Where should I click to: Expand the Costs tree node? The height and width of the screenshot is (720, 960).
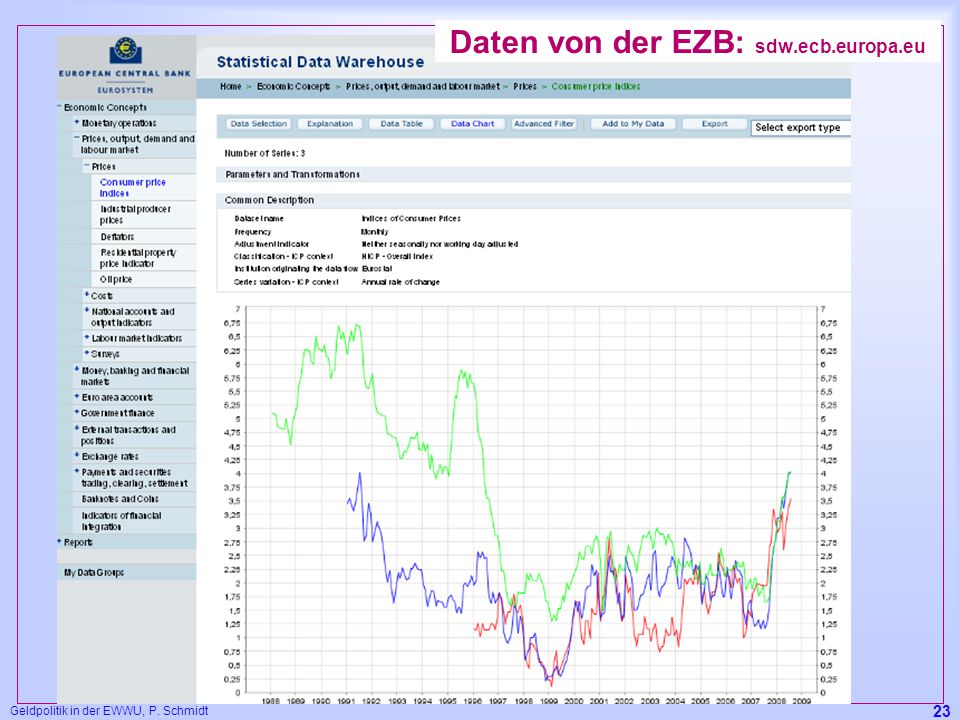click(87, 294)
